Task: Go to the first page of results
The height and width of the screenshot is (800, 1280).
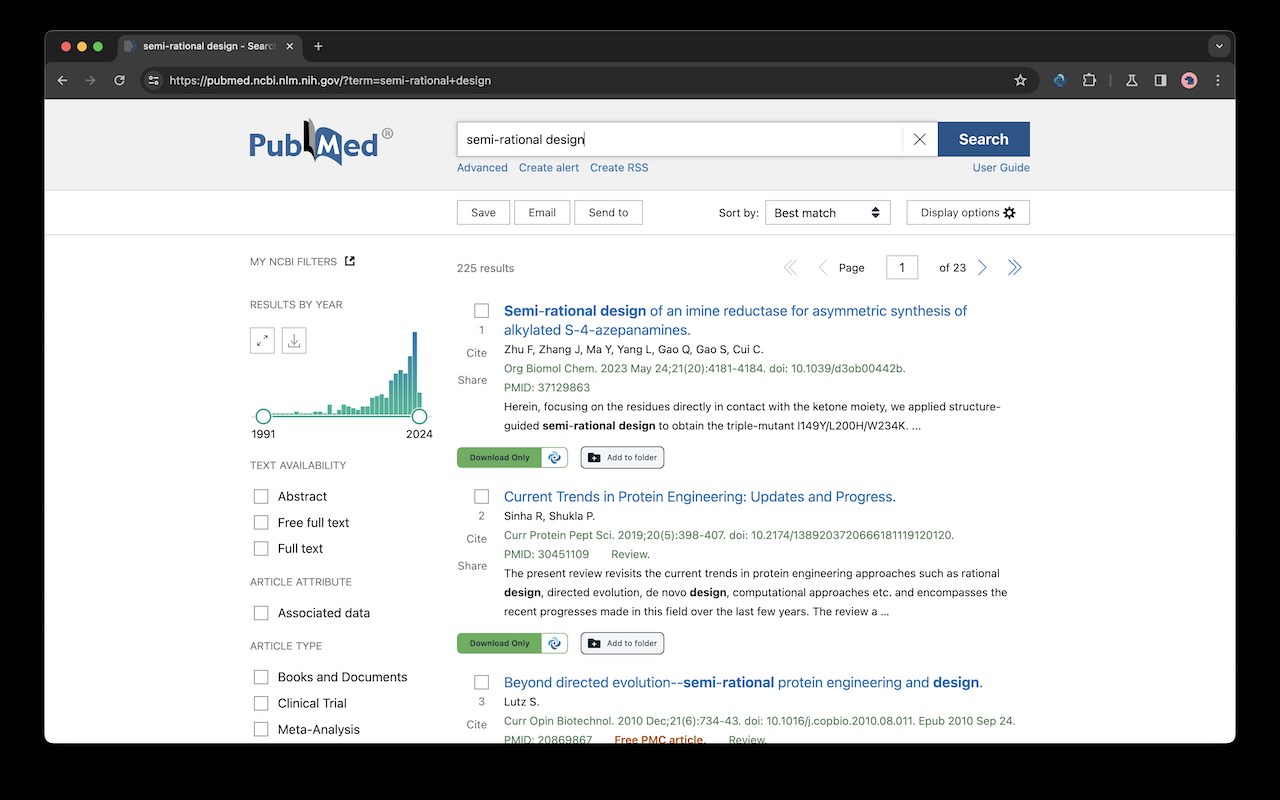Action: 790,267
